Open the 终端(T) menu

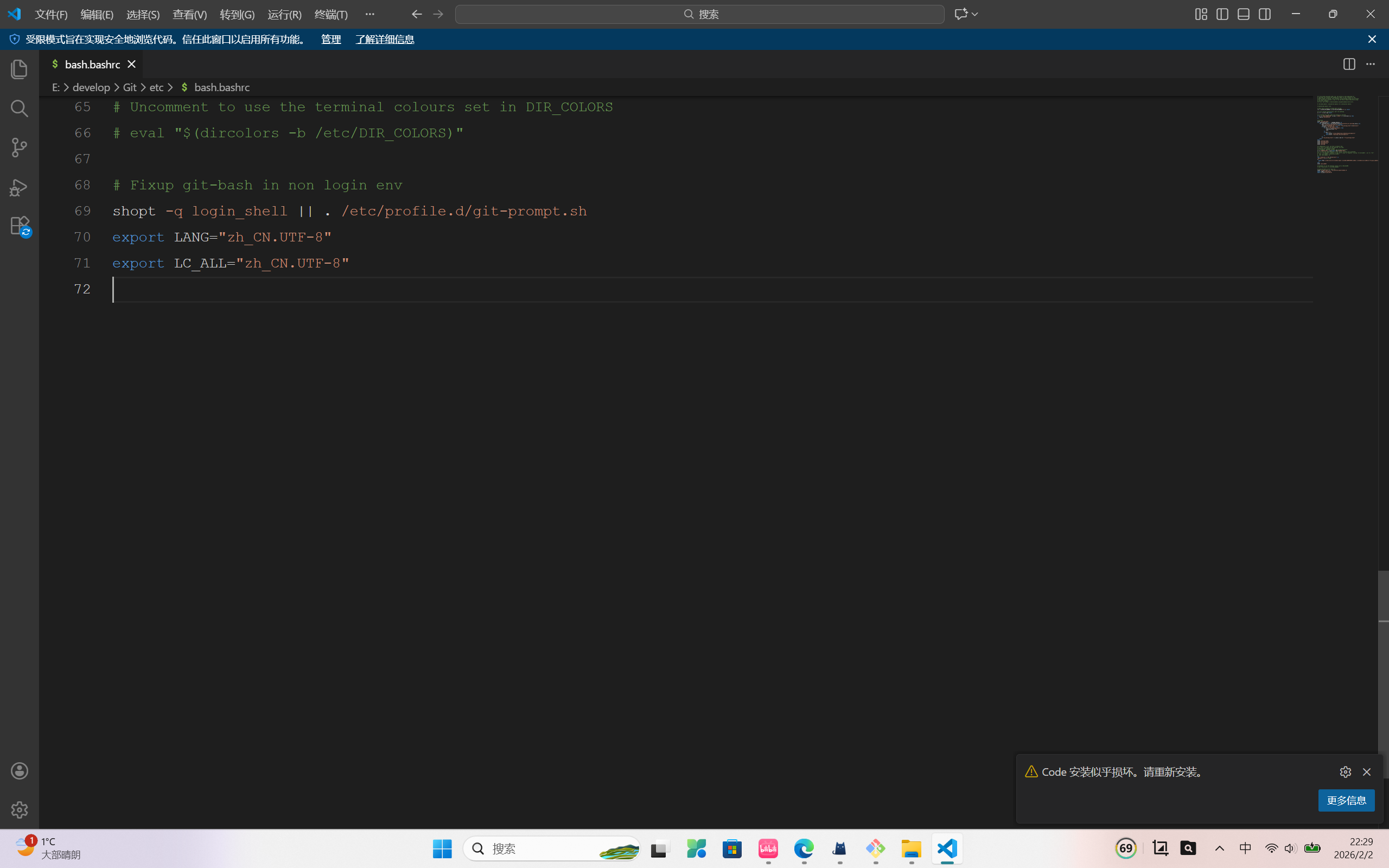[330, 14]
